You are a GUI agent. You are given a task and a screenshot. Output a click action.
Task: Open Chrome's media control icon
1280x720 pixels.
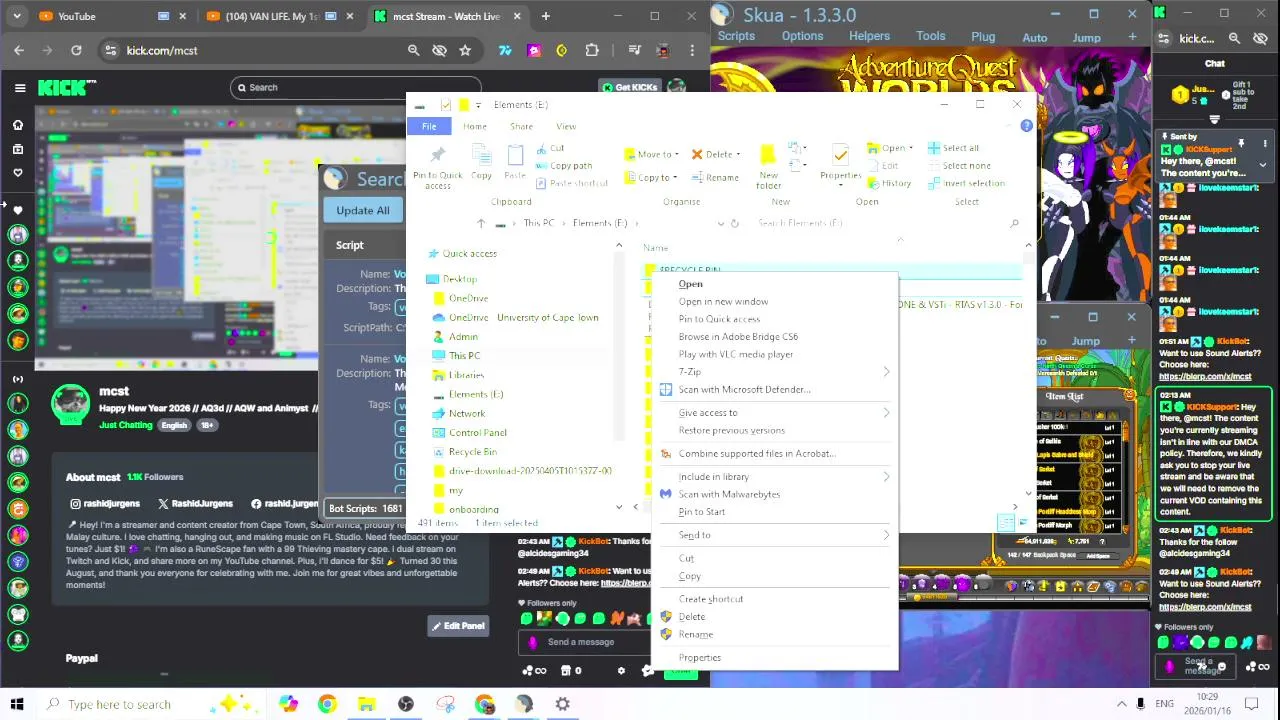(x=634, y=50)
